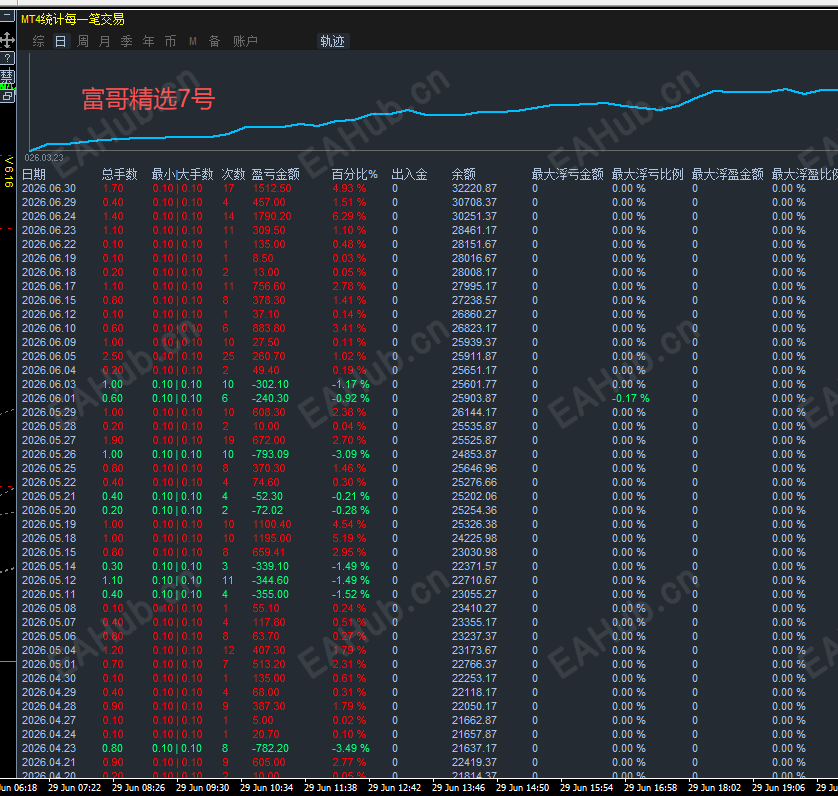
Task: Click the 2026.06.03 loss row date
Action: pos(49,384)
